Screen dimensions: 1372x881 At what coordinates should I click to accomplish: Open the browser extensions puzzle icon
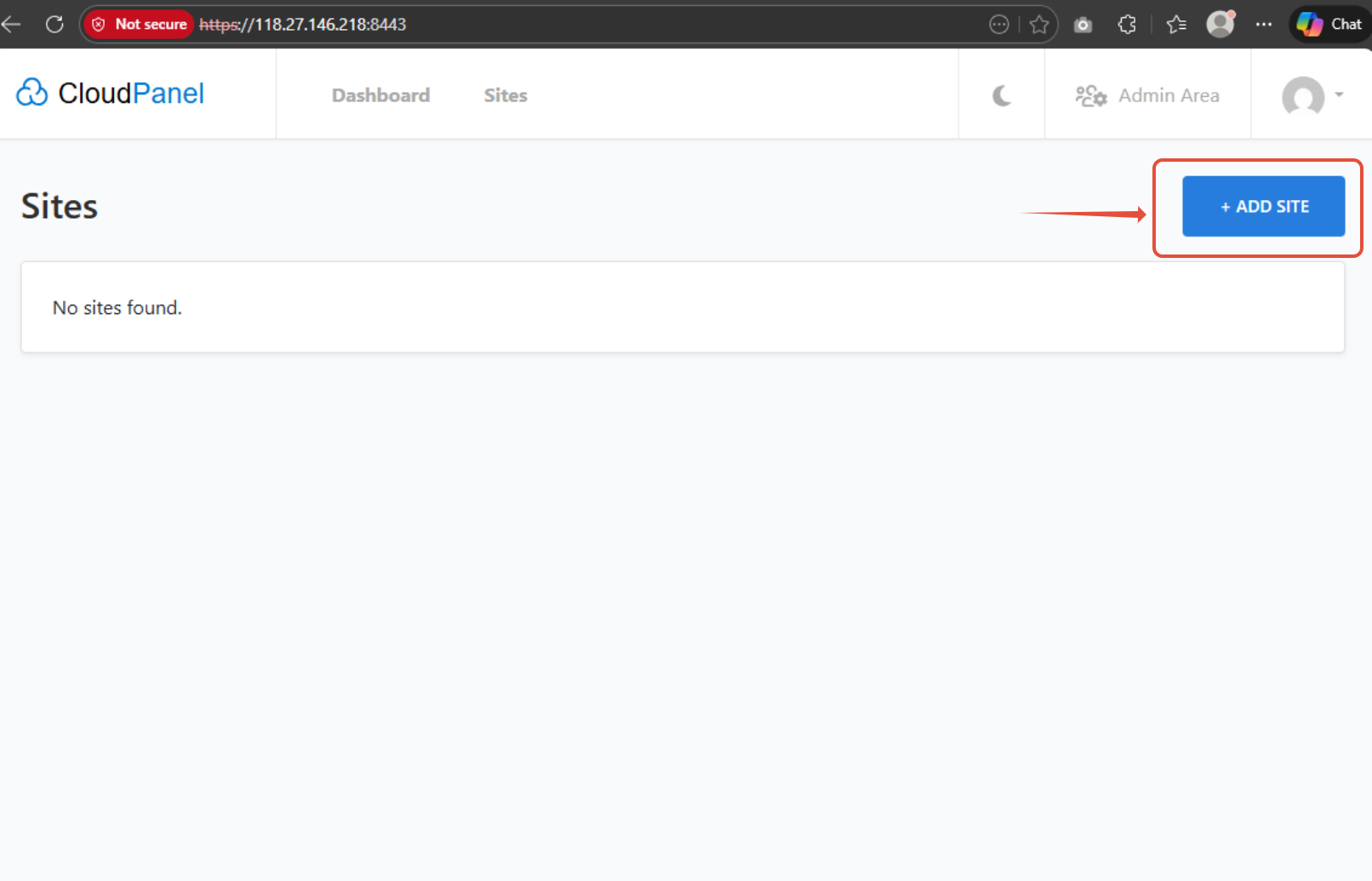pos(1127,25)
